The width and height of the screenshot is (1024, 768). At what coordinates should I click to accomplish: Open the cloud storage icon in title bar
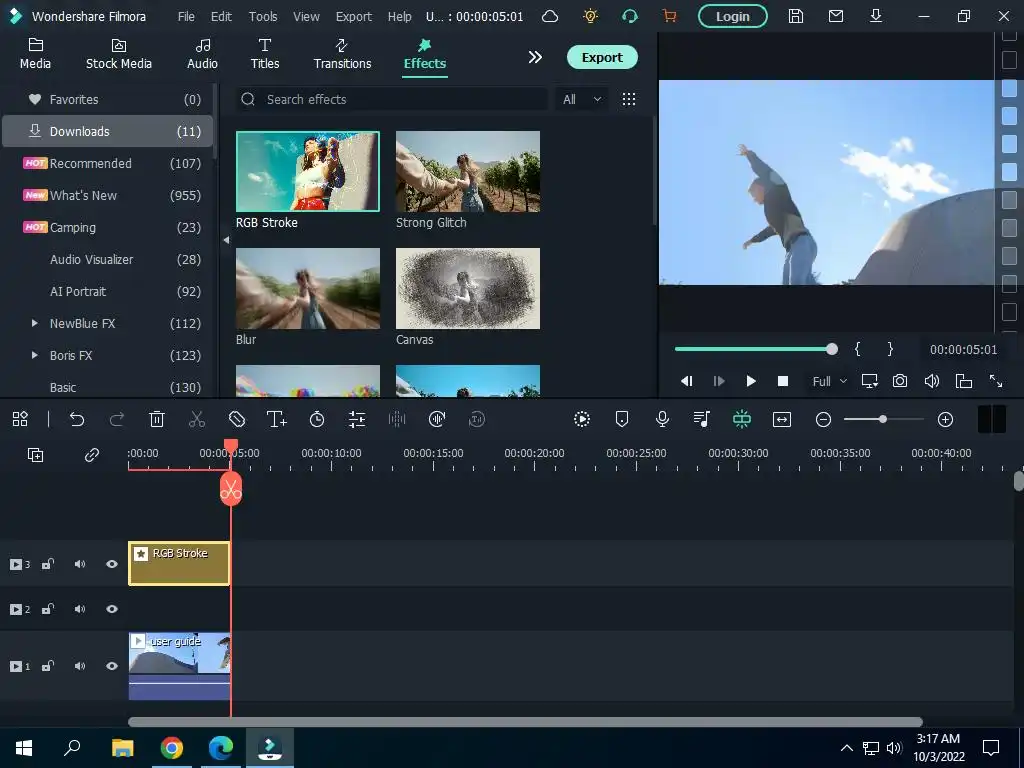(550, 16)
